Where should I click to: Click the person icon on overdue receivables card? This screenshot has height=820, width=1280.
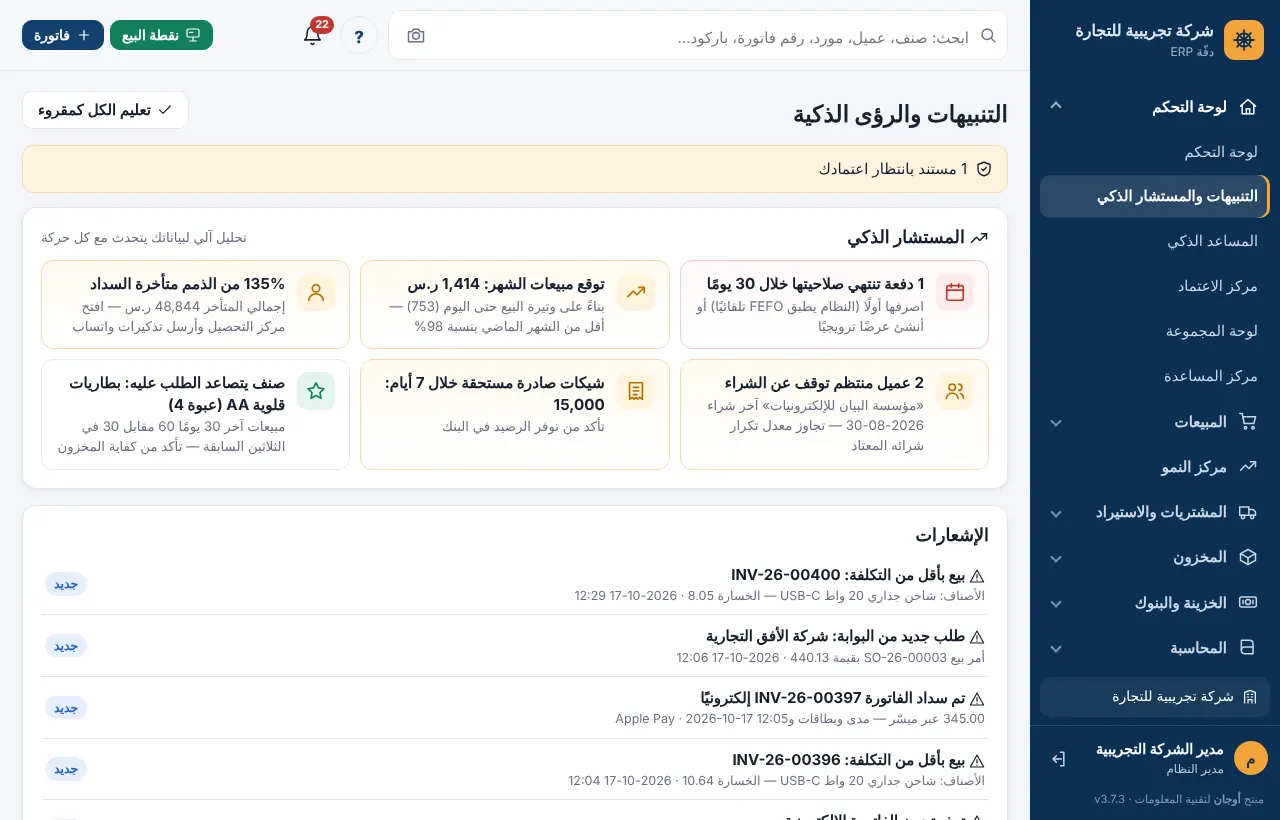click(316, 292)
